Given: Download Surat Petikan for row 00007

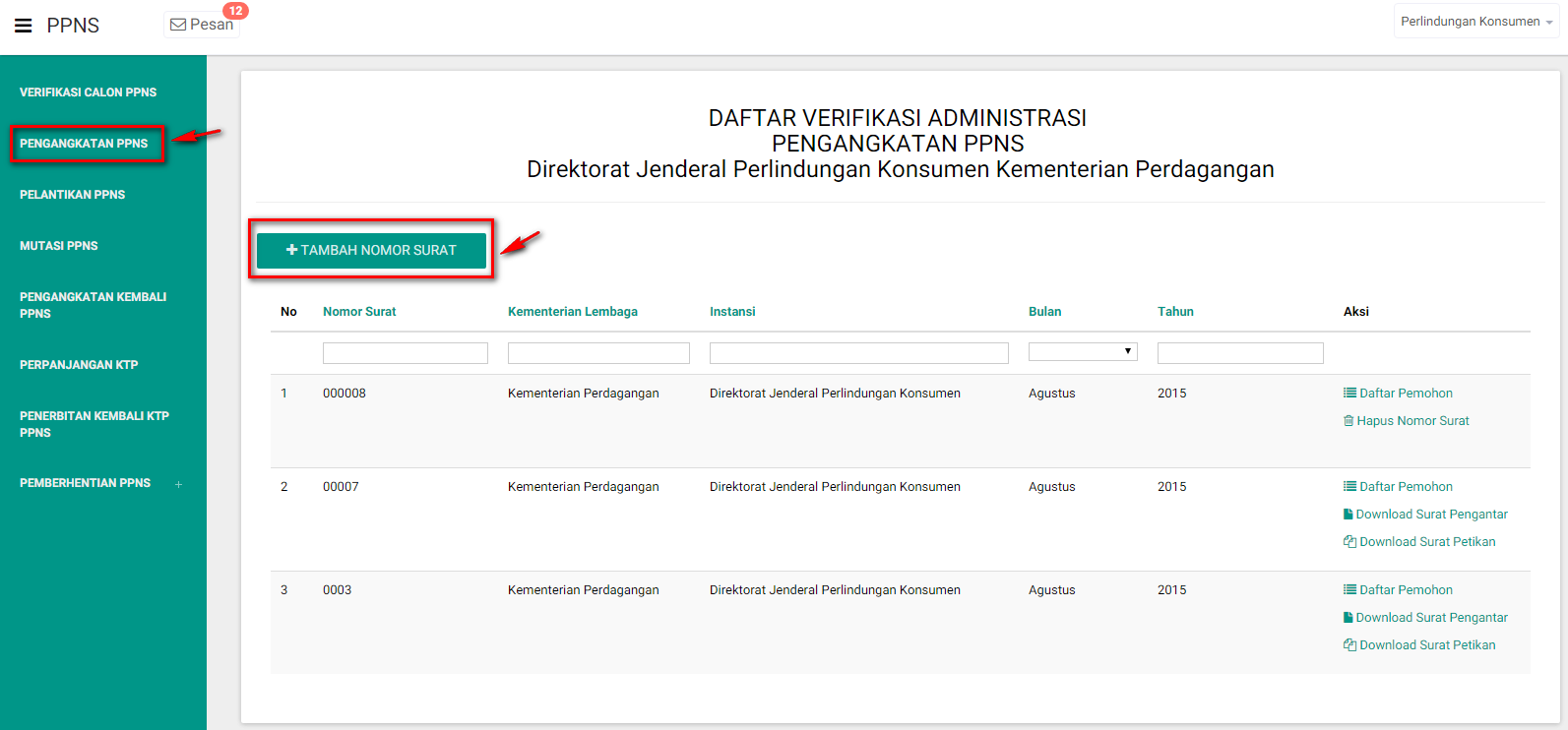Looking at the screenshot, I should [x=1426, y=542].
